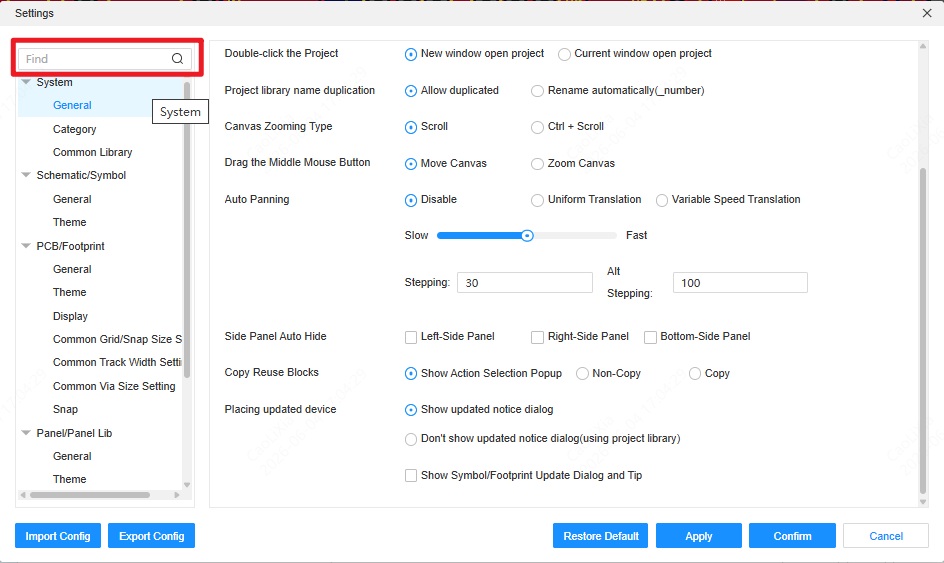Open Common Track Width Setting page
The image size is (944, 563).
117,362
